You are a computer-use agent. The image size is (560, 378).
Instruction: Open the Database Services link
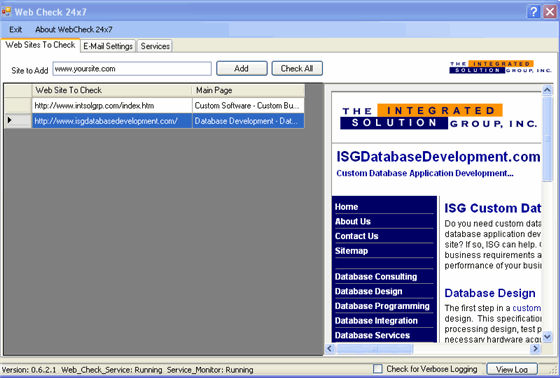(x=372, y=335)
